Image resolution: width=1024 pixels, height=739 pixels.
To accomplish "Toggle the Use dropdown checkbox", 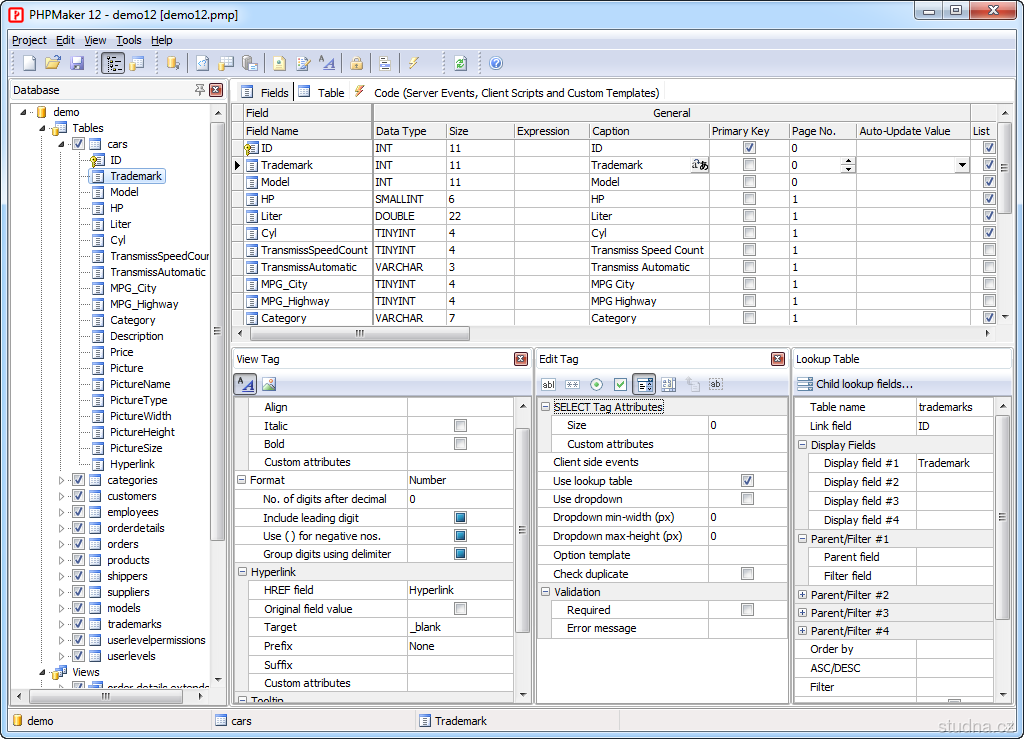I will (x=747, y=499).
